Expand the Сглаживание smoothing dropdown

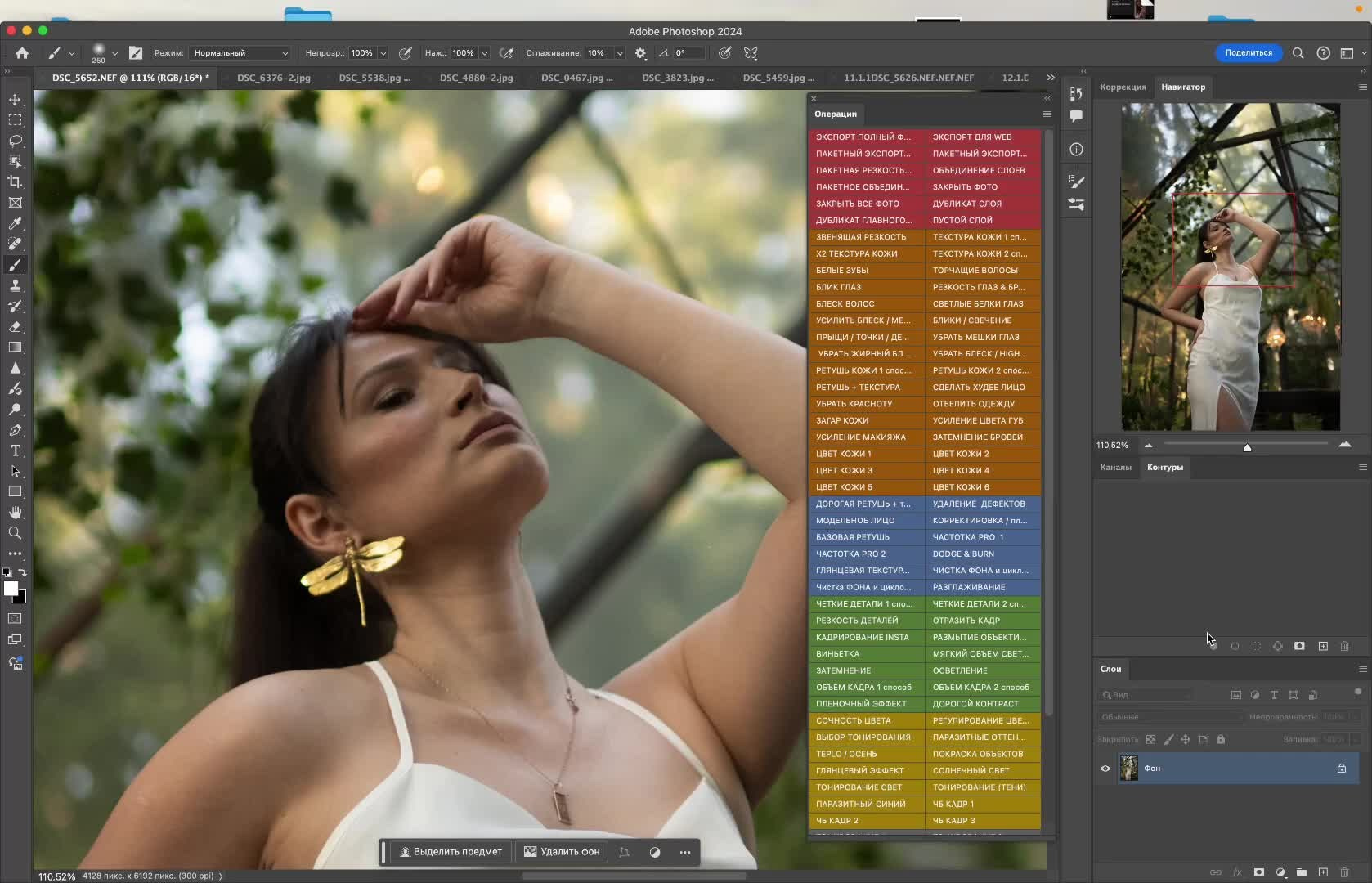click(x=619, y=53)
